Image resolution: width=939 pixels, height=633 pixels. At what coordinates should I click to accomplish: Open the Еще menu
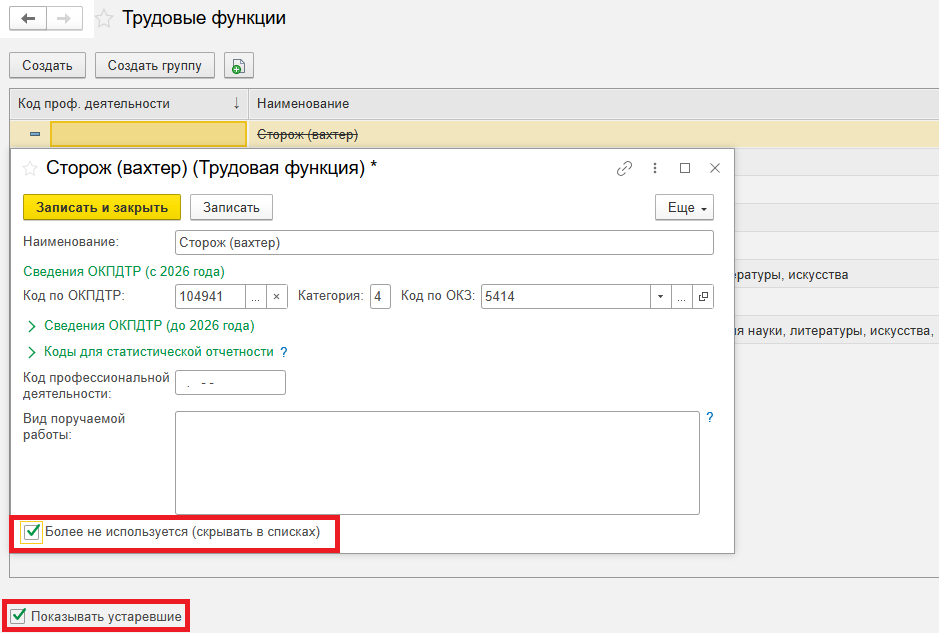684,207
